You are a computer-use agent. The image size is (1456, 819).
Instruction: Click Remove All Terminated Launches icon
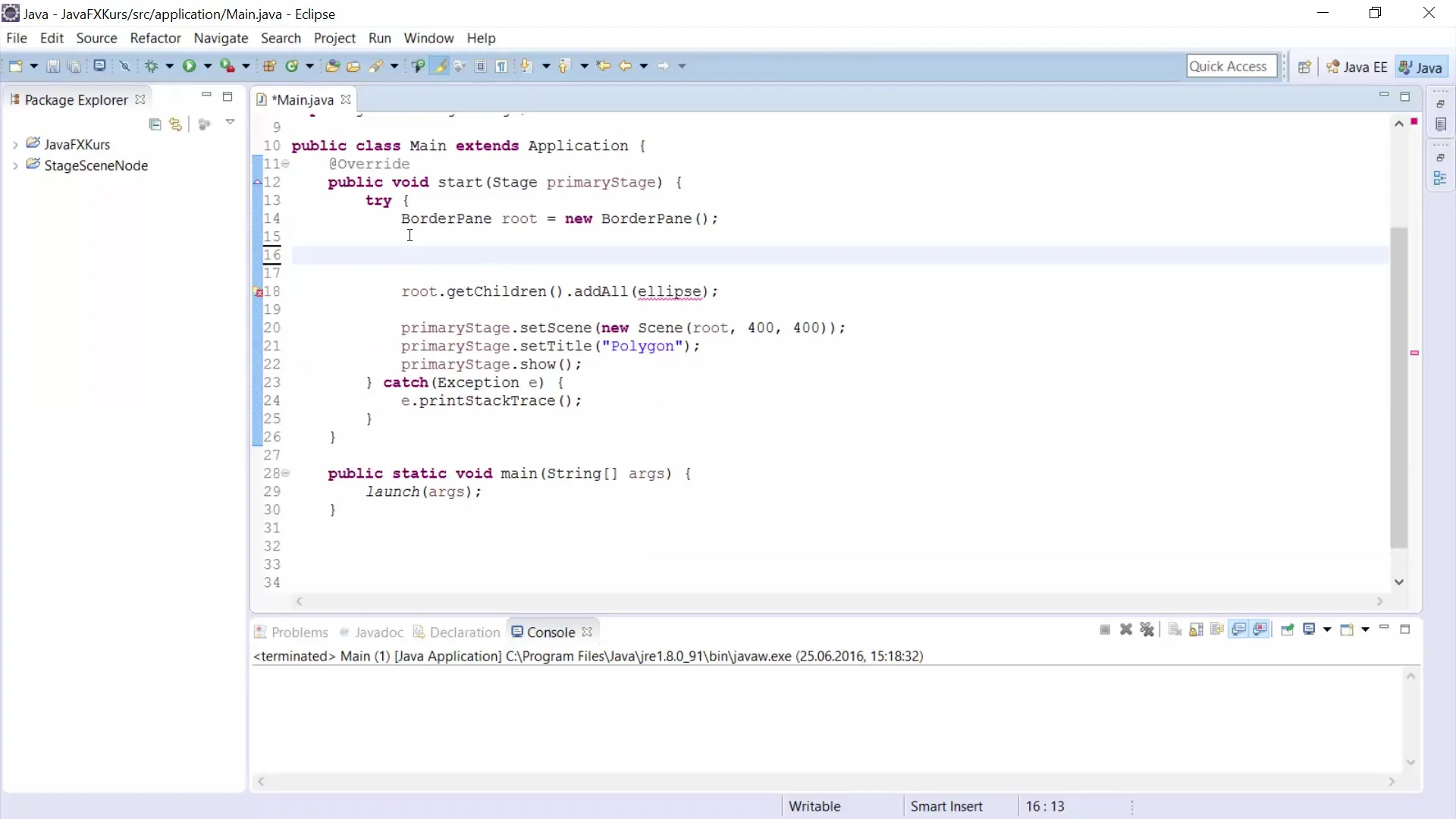(1147, 629)
